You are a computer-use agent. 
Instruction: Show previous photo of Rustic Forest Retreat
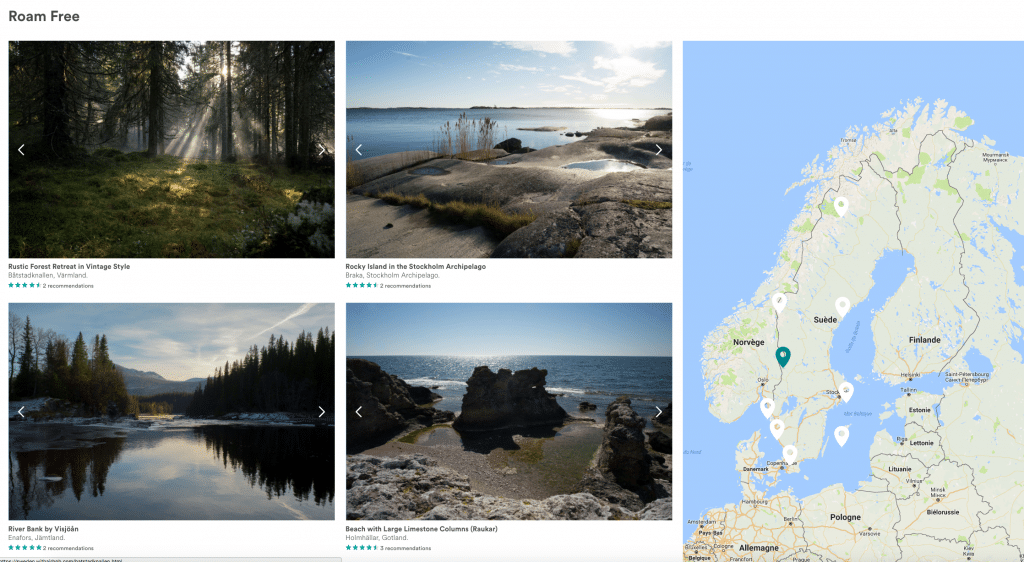click(x=21, y=150)
